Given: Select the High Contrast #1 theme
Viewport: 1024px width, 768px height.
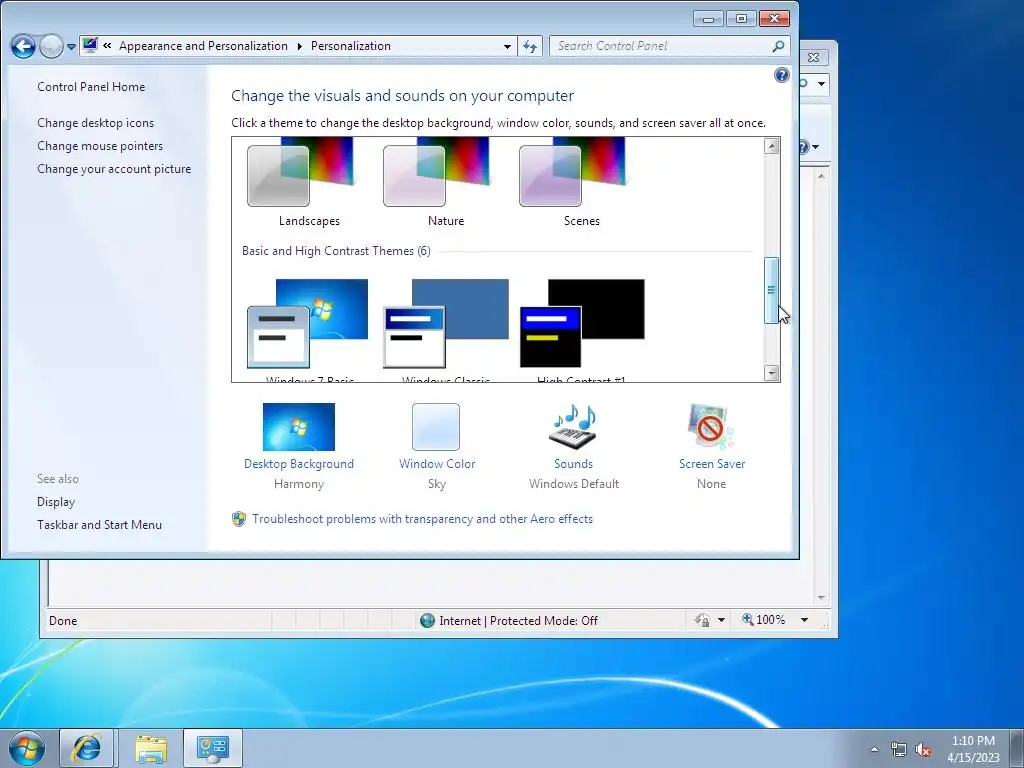Looking at the screenshot, I should tap(582, 328).
